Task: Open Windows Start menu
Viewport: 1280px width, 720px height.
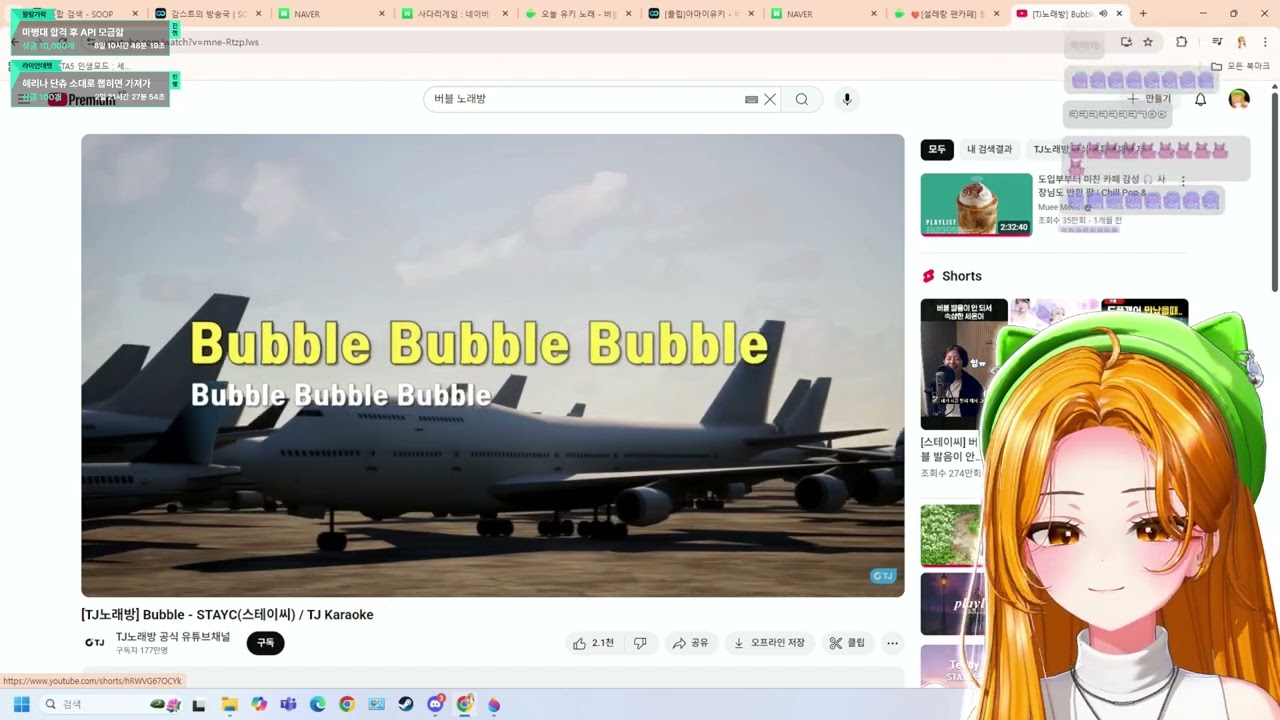Action: click(21, 704)
